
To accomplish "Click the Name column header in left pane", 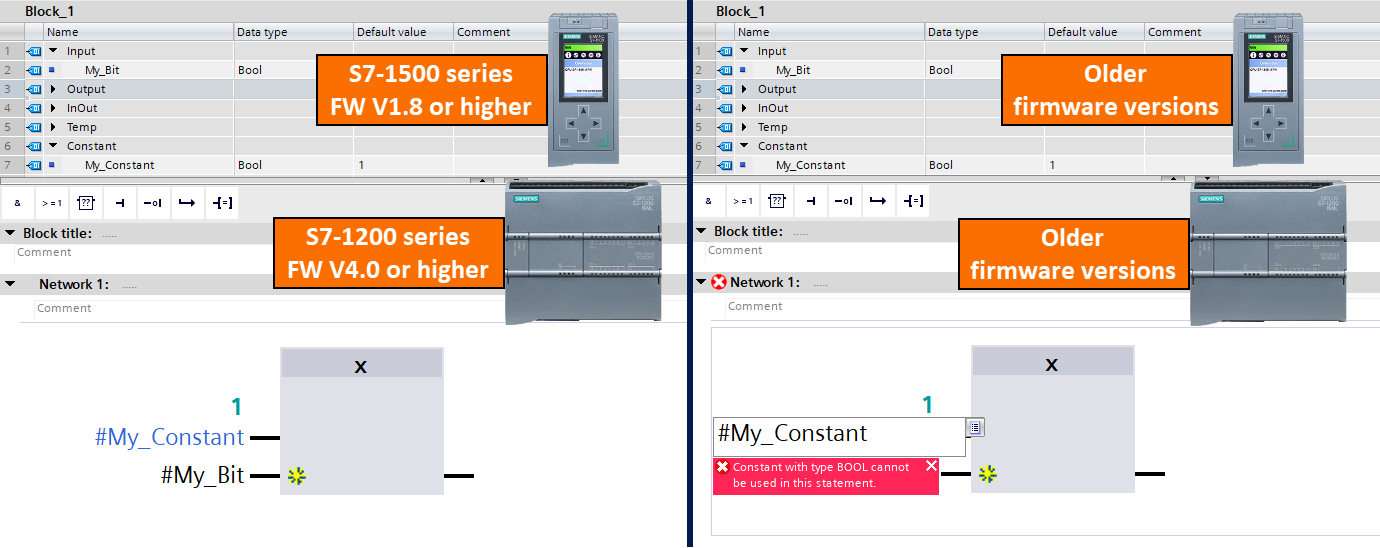I will (139, 32).
